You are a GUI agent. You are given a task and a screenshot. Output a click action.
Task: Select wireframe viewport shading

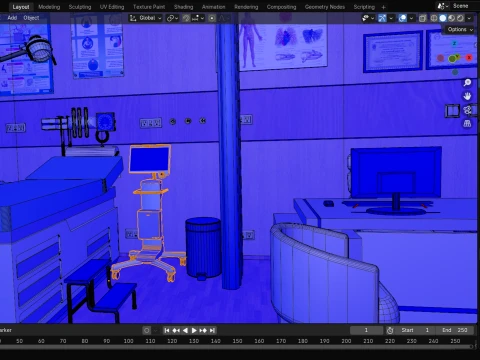[434, 18]
